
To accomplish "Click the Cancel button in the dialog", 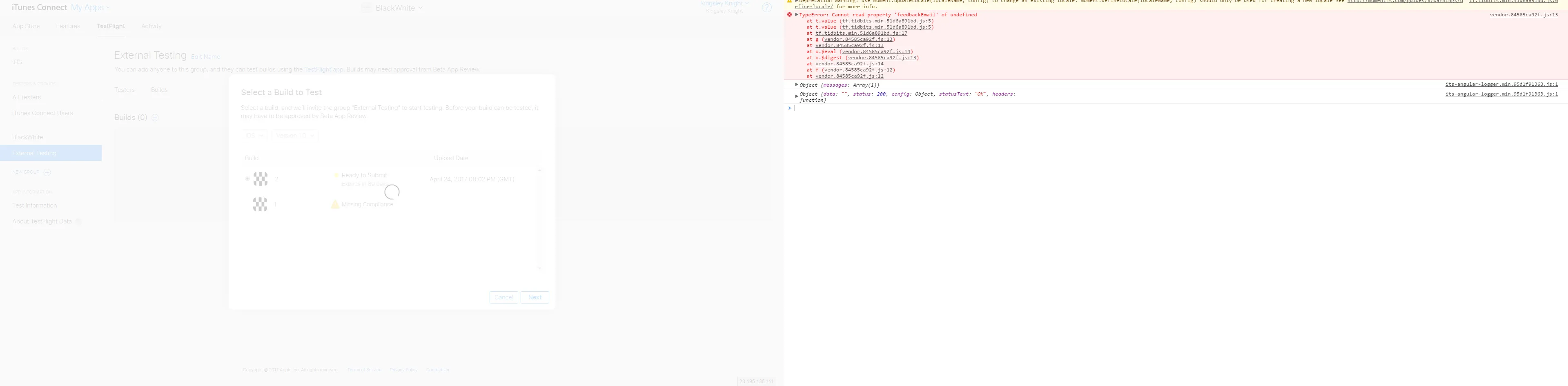I will coord(503,297).
